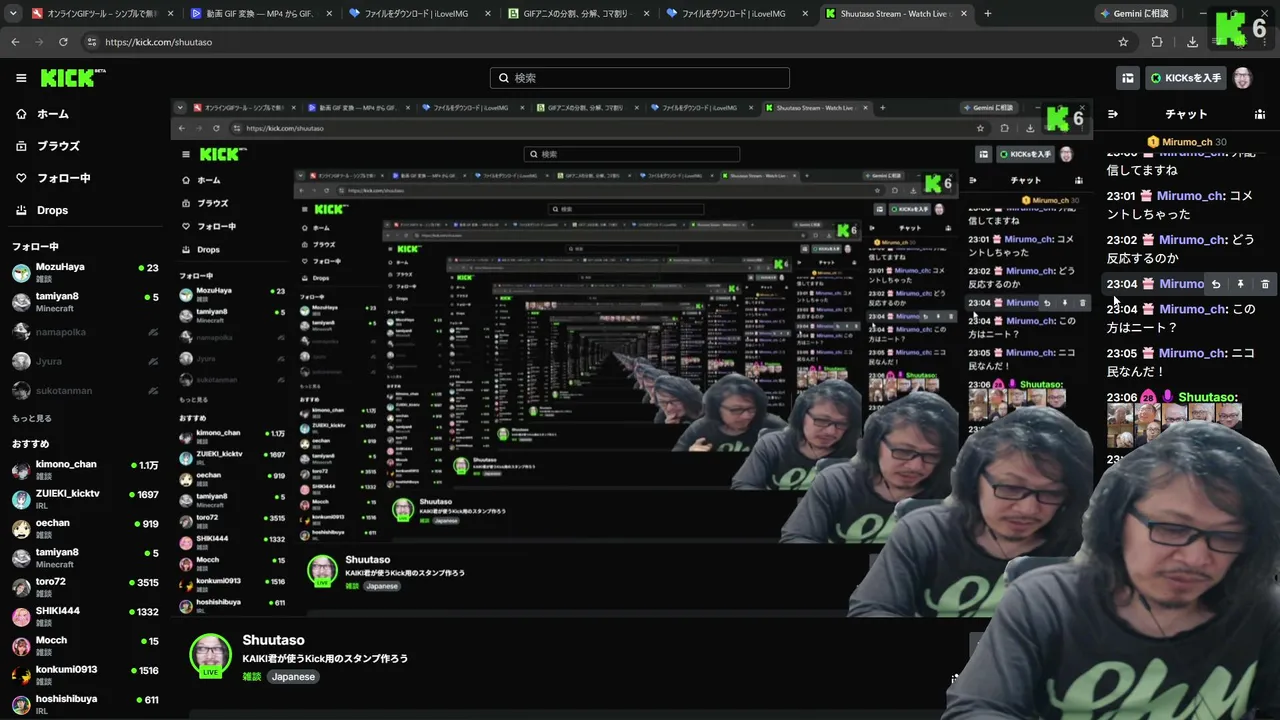Open the oechan channel
This screenshot has height=720, width=1280.
click(84, 529)
